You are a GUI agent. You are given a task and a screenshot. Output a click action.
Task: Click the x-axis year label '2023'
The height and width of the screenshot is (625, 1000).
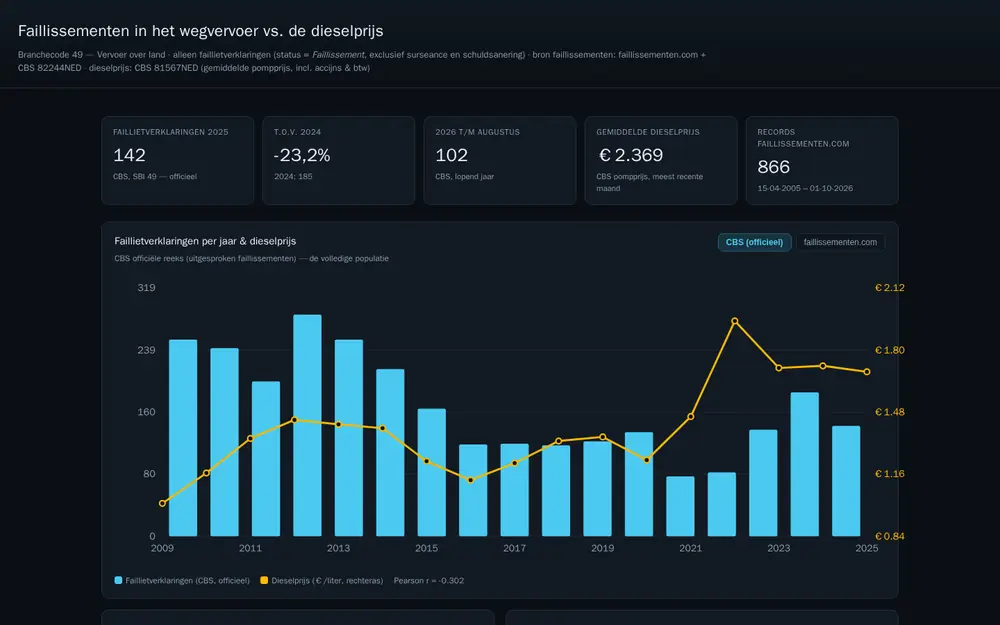pos(779,548)
